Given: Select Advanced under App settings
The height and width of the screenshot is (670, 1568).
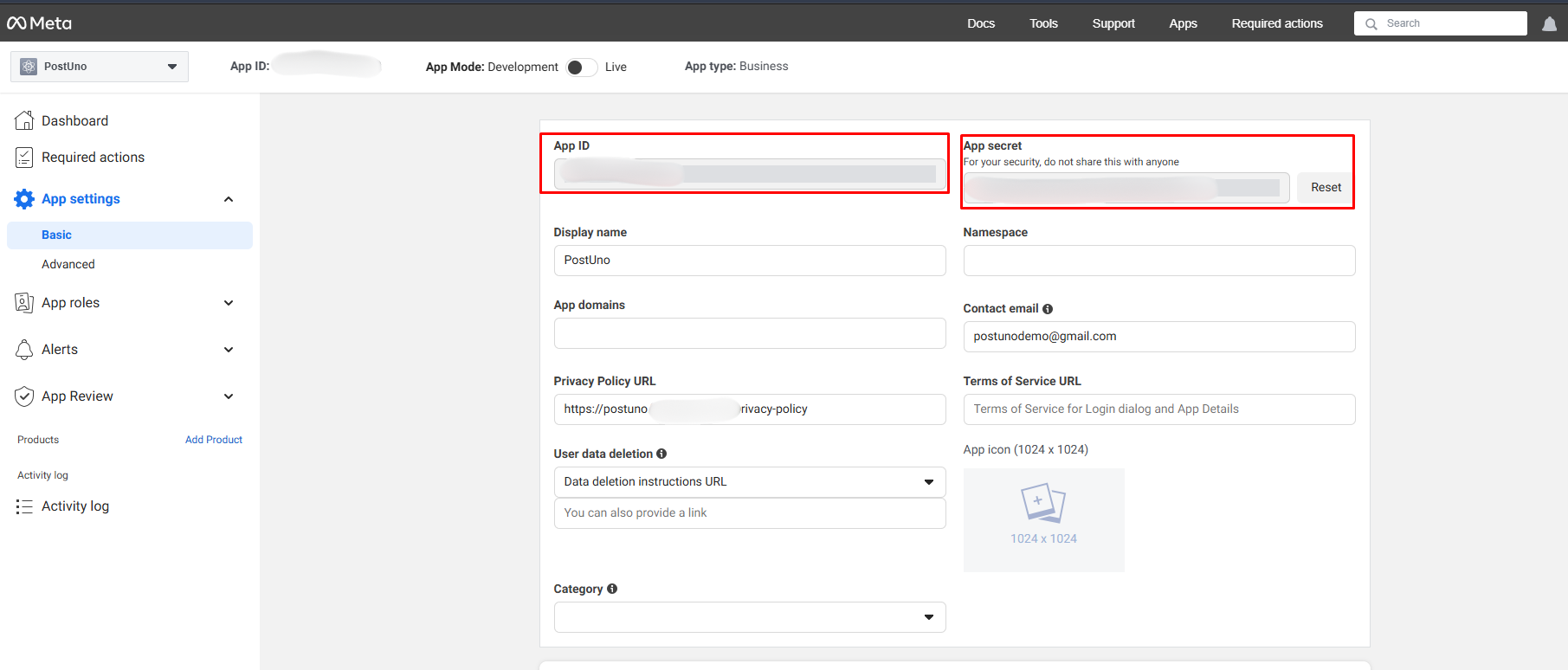Looking at the screenshot, I should (x=68, y=264).
